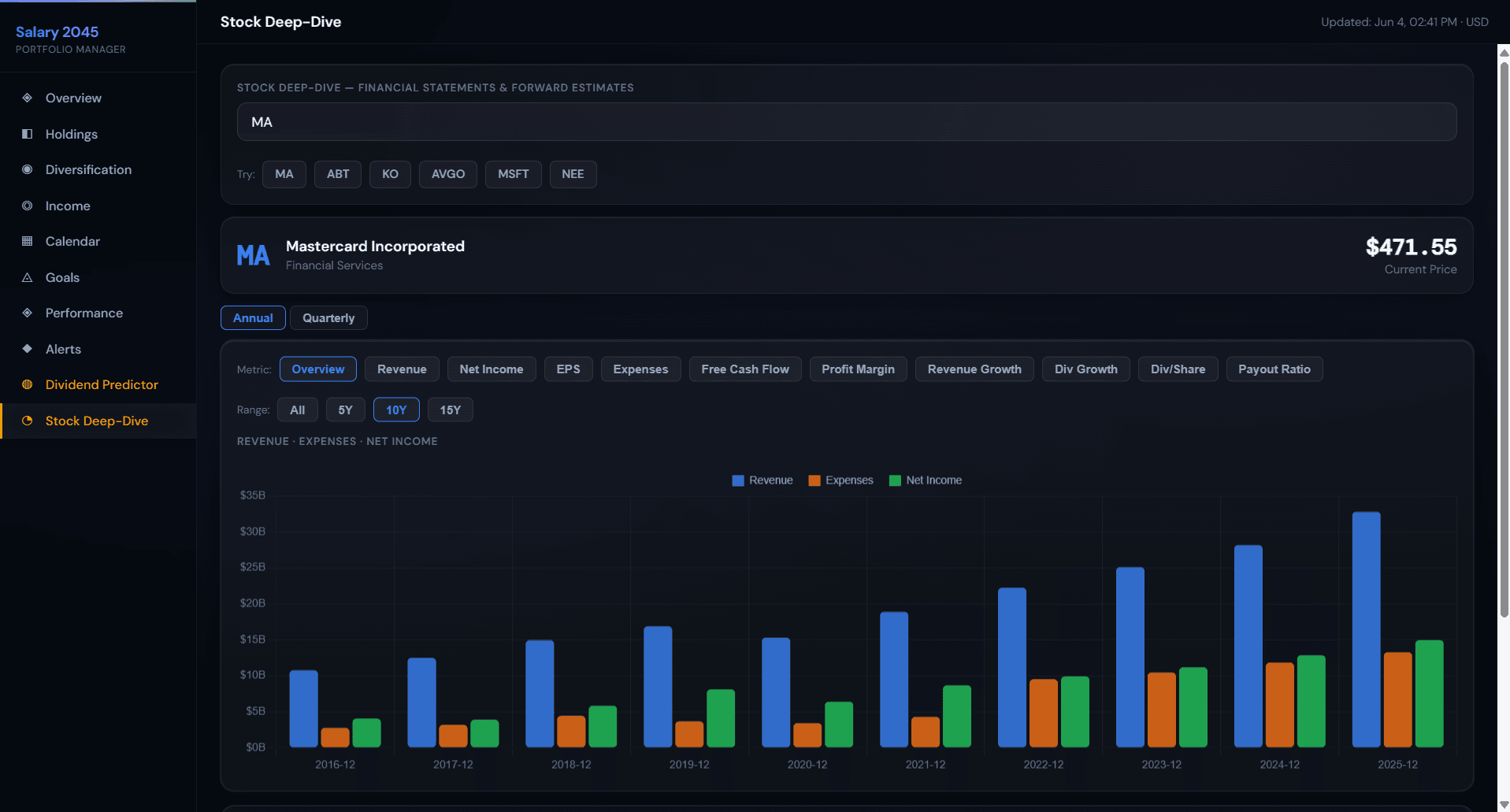Click the Dividend Predictor orange icon
This screenshot has width=1510, height=812.
coord(28,384)
